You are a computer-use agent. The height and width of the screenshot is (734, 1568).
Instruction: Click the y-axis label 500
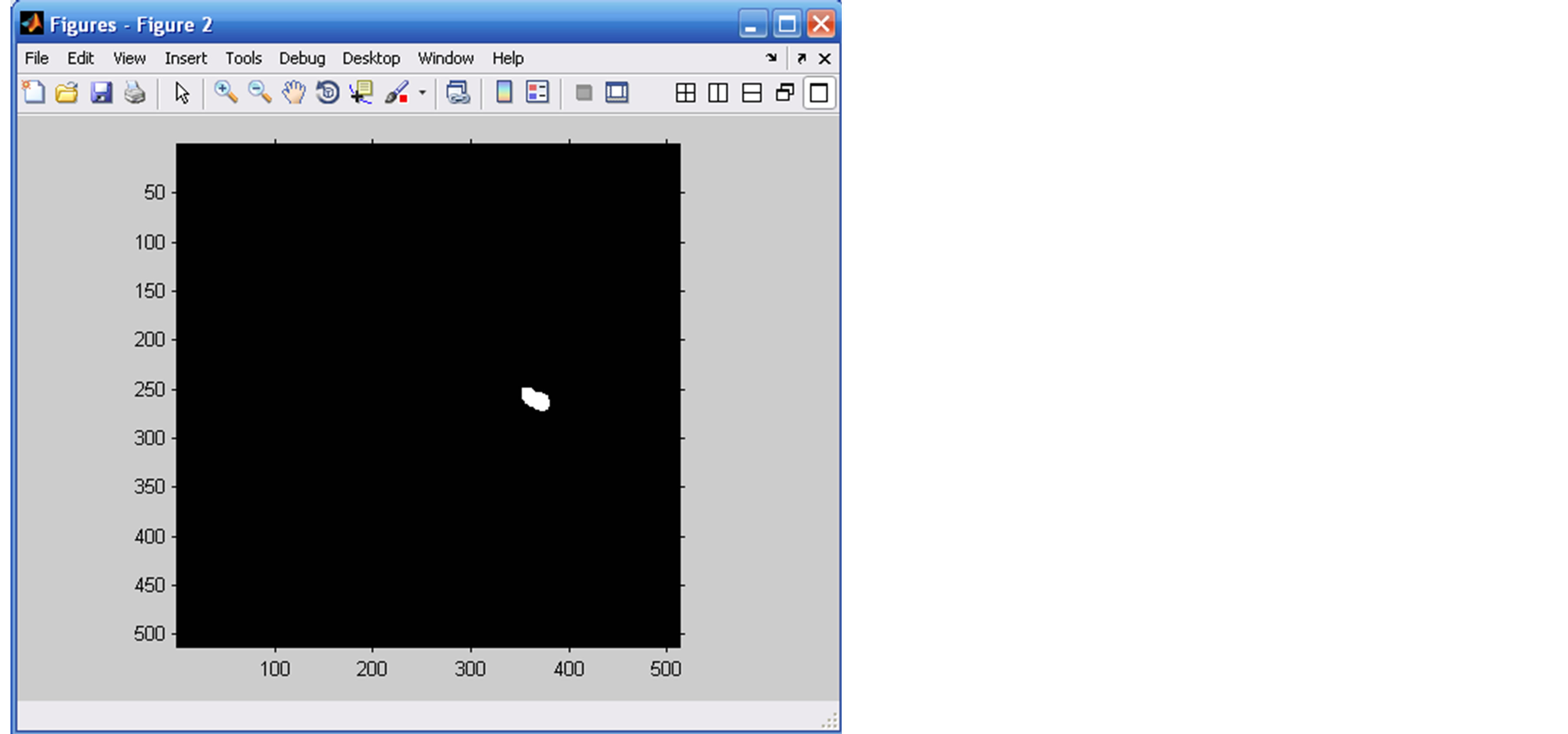[150, 634]
